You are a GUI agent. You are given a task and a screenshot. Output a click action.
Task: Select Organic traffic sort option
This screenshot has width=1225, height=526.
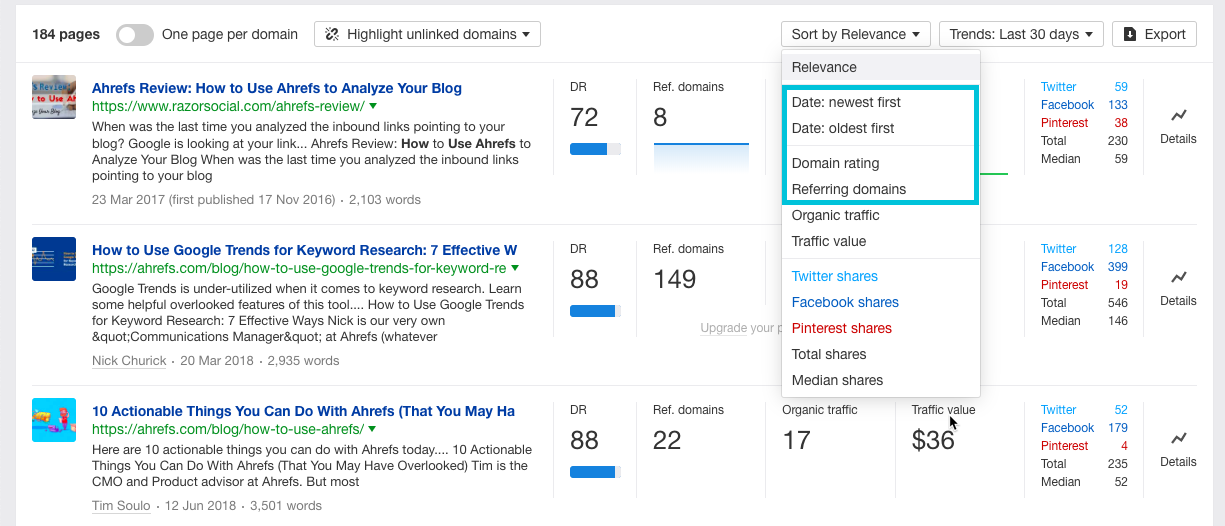pos(881,215)
